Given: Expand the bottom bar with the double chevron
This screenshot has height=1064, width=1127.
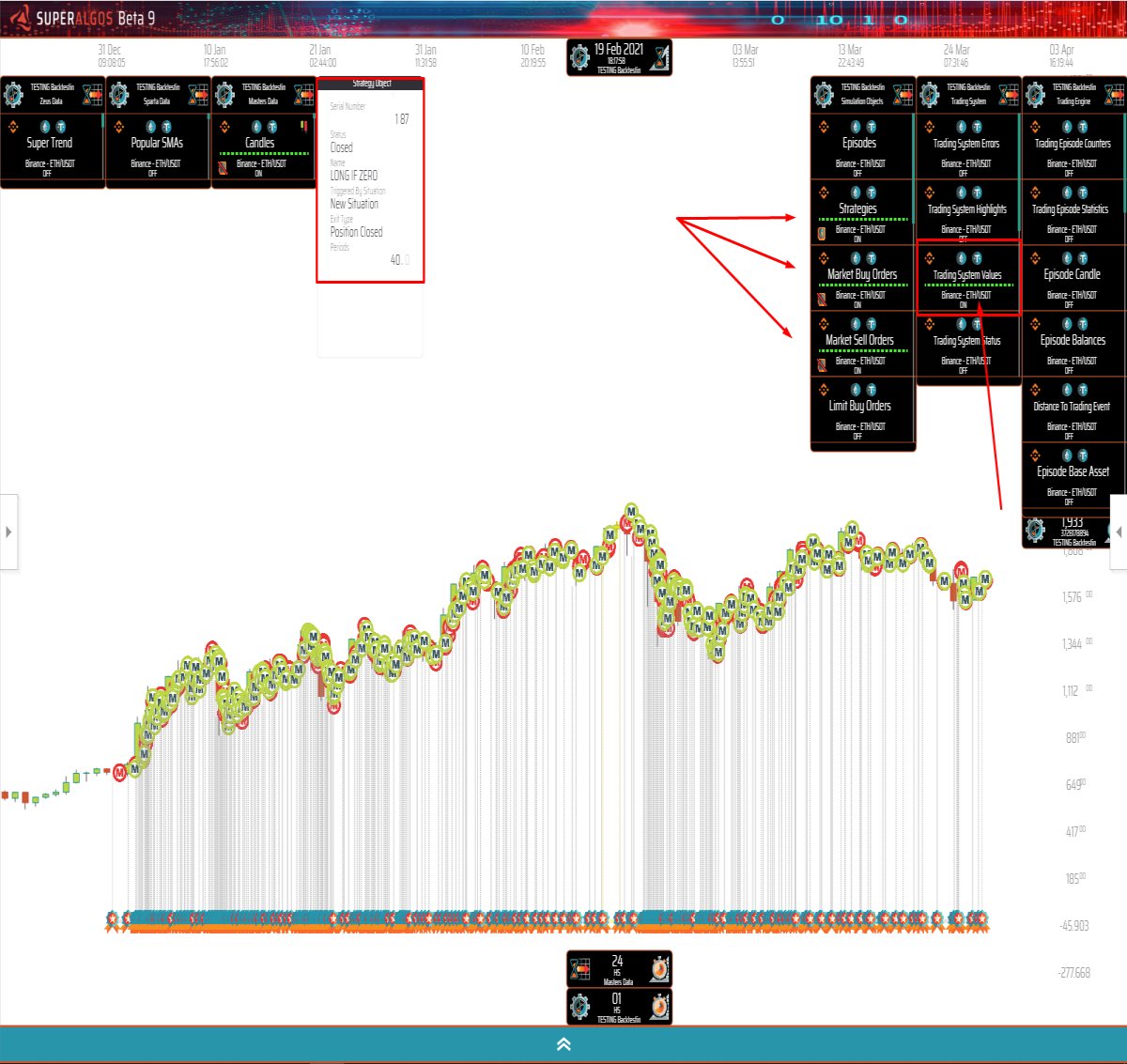Looking at the screenshot, I should point(563,1044).
